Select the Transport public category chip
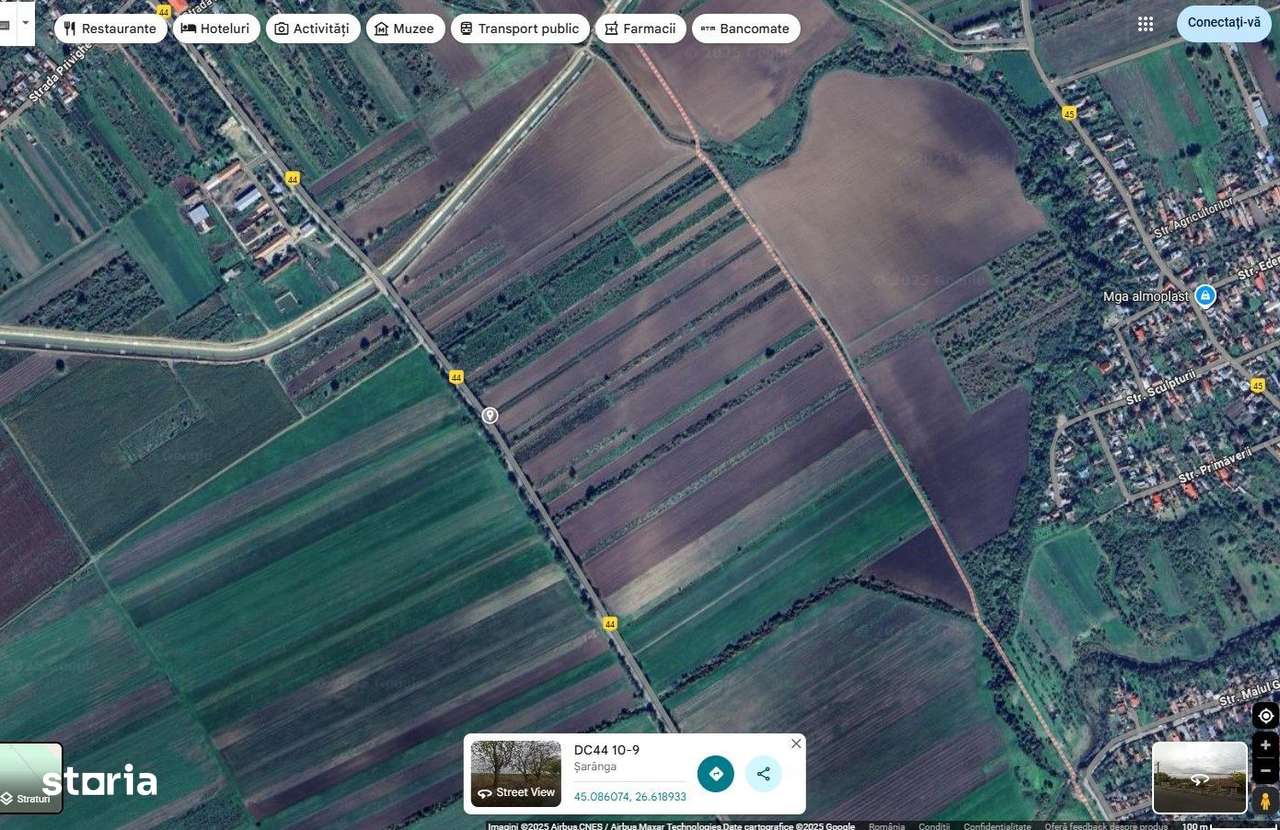 tap(520, 28)
